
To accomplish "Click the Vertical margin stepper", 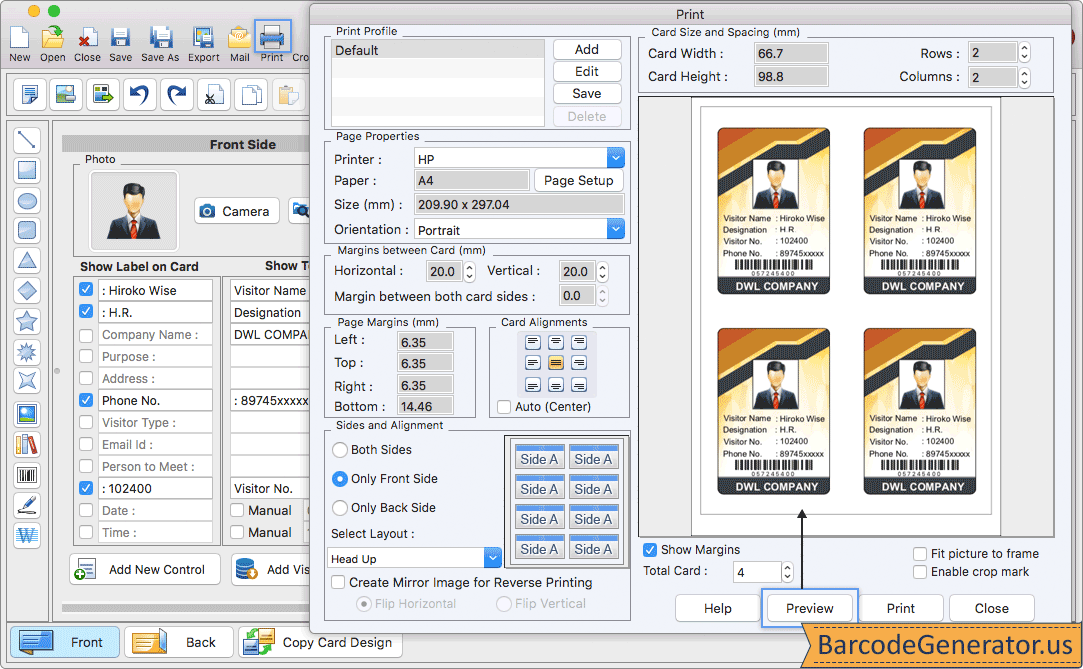I will [x=603, y=271].
